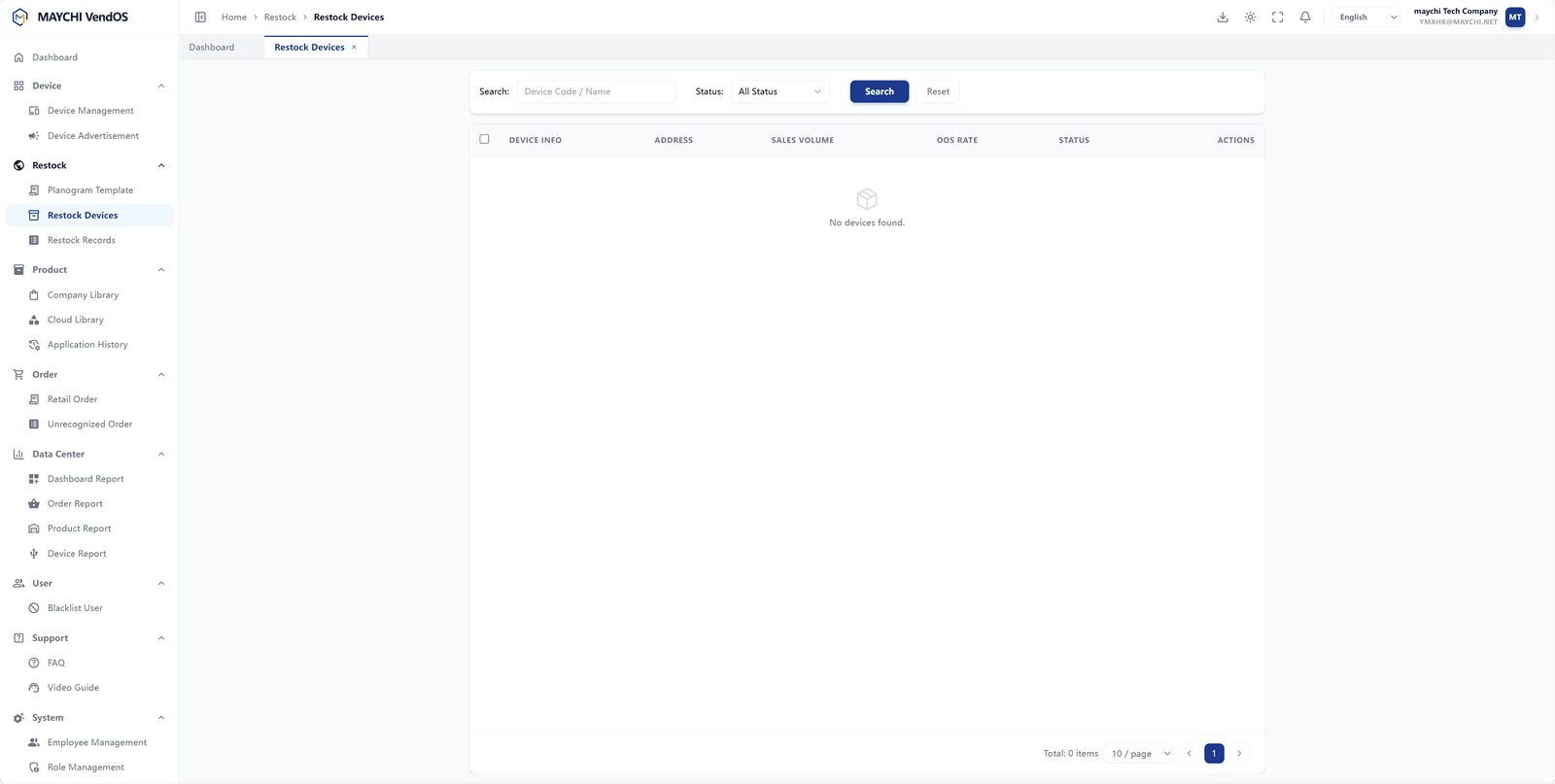Click the Order Report basket icon
The width and height of the screenshot is (1555, 784).
point(34,503)
